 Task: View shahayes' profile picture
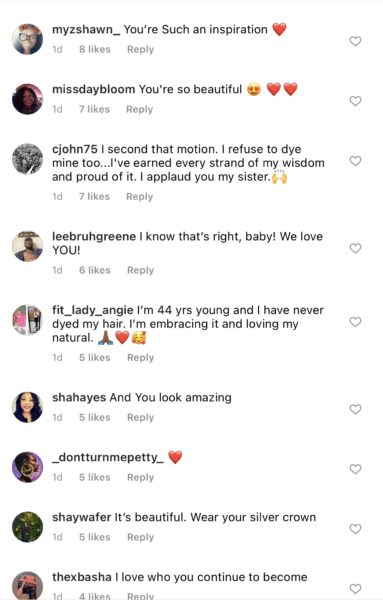27,407
